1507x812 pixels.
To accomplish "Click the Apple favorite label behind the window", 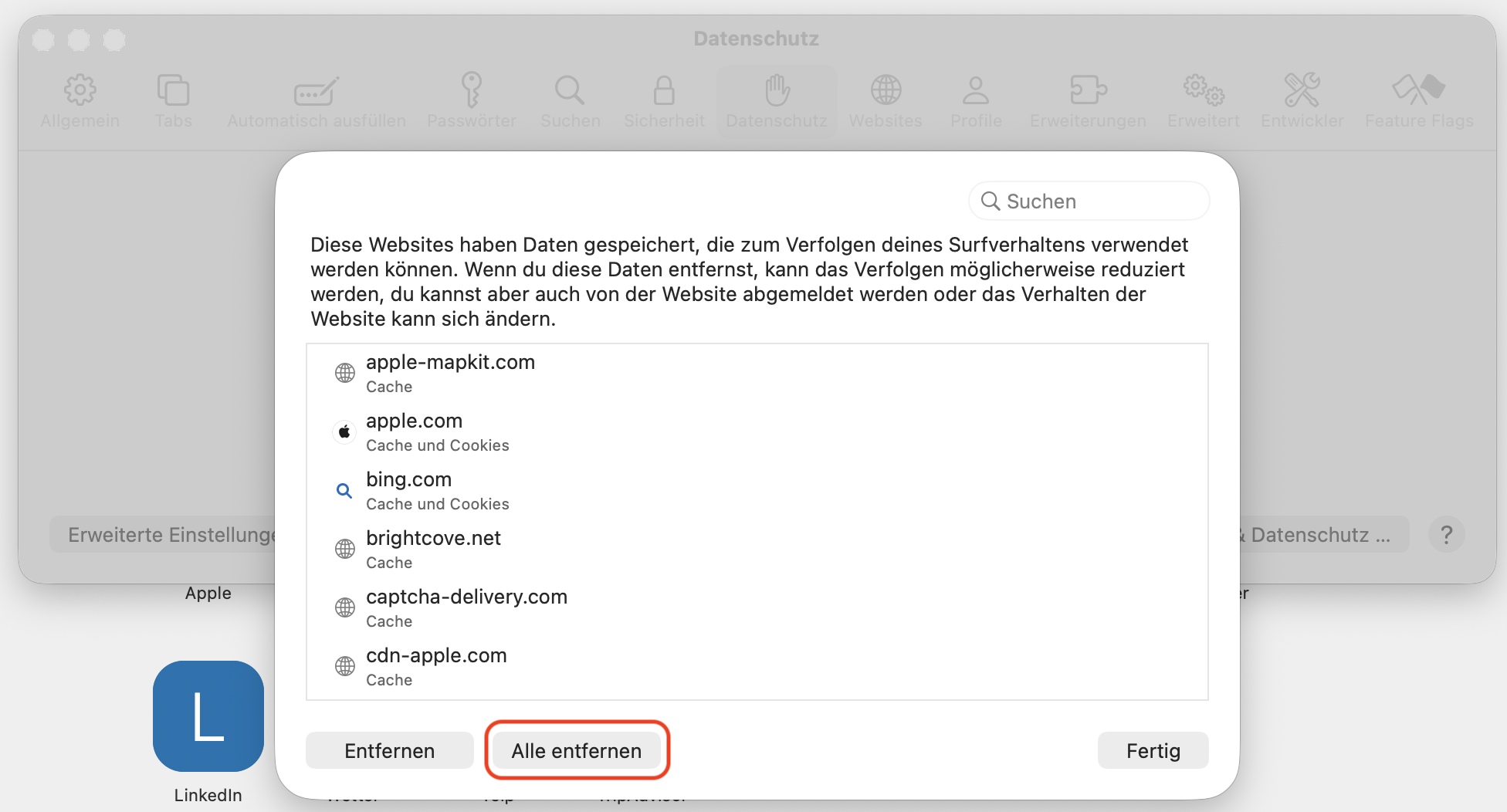I will click(x=208, y=593).
